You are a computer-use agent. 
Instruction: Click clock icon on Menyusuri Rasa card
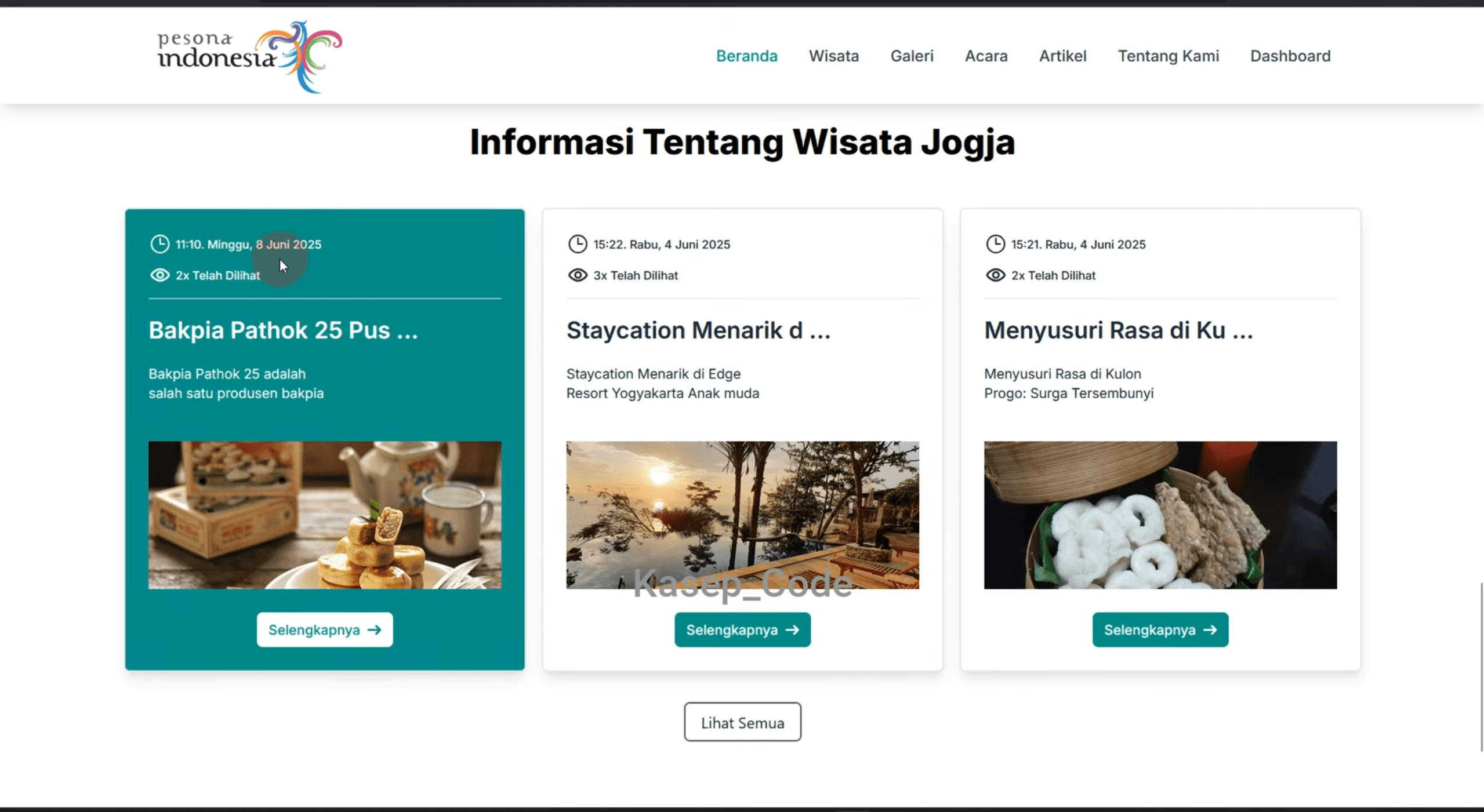pos(995,244)
